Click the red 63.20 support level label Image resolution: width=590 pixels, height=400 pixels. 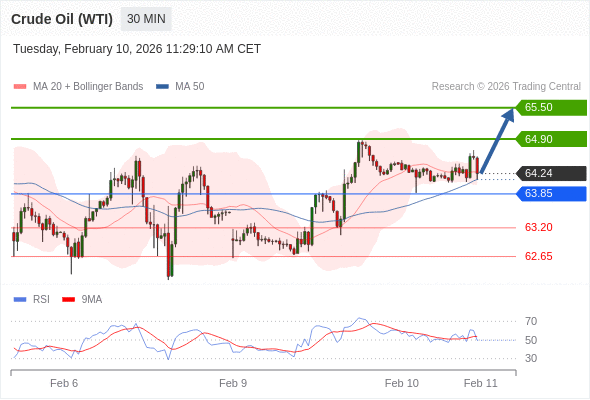pyautogui.click(x=538, y=227)
